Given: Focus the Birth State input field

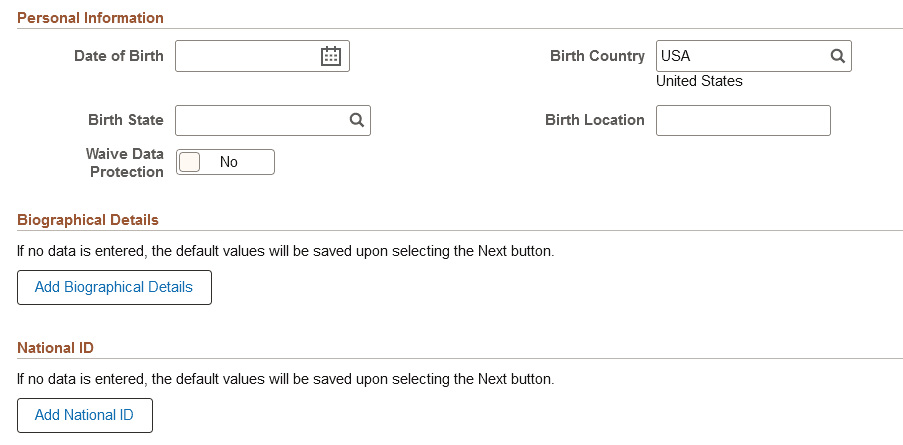Looking at the screenshot, I should click(x=260, y=120).
